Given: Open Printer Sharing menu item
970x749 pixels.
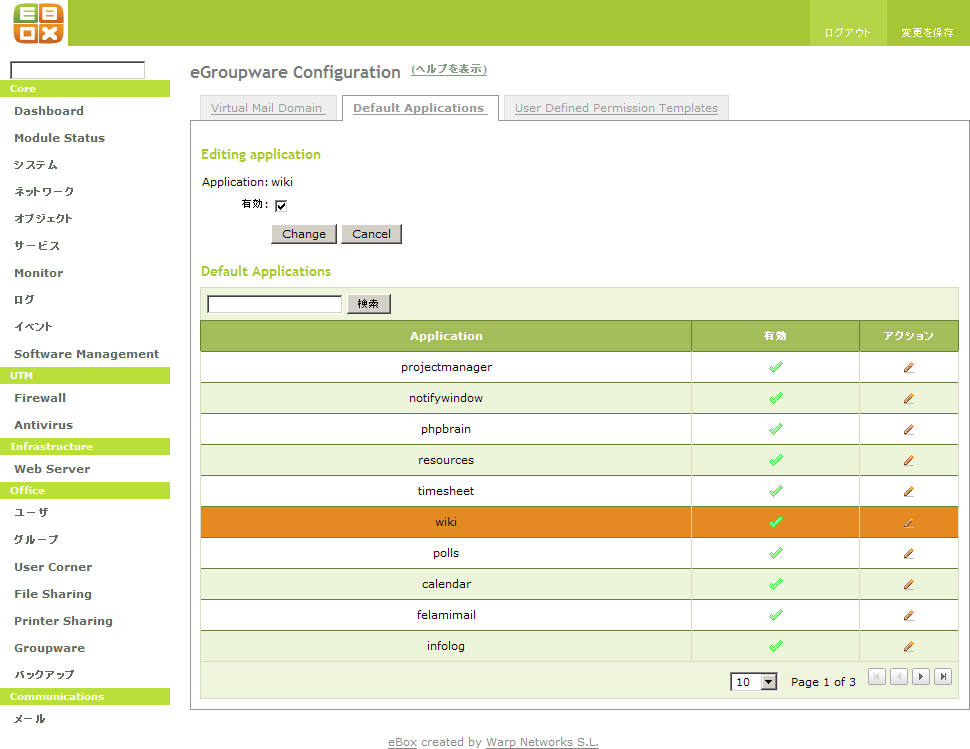Looking at the screenshot, I should 63,621.
